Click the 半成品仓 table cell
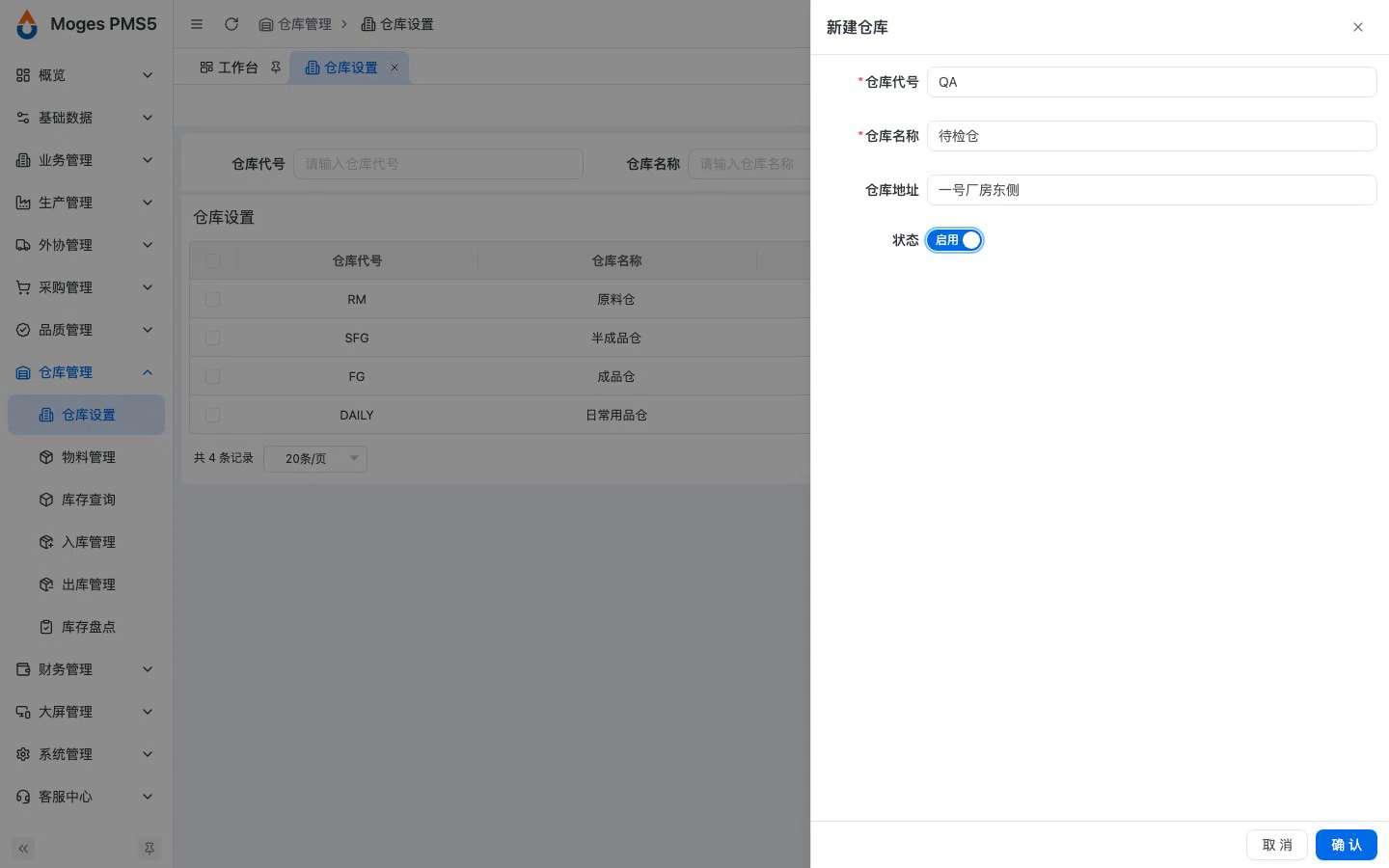 point(616,338)
